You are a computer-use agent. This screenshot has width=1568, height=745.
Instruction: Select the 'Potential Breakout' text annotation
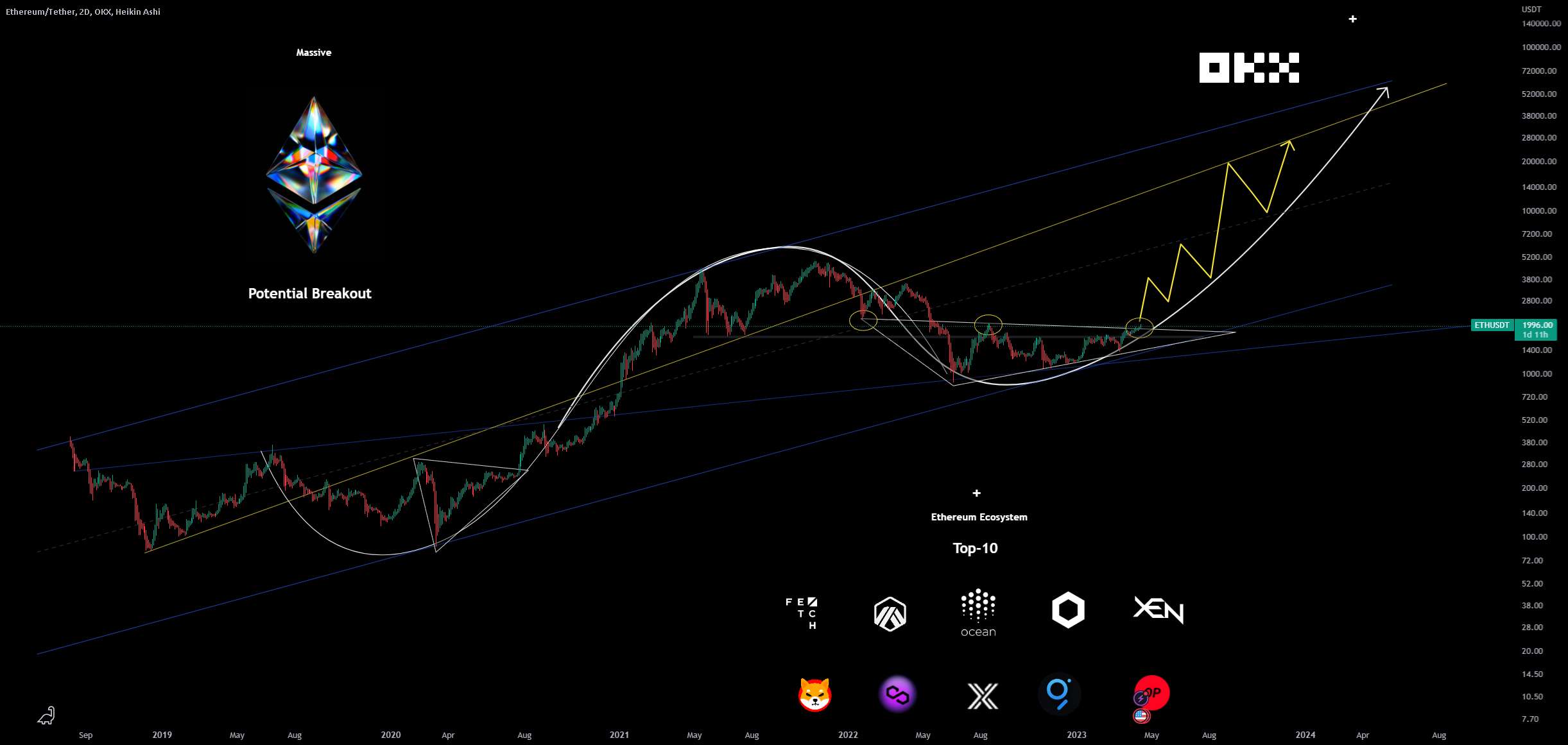pyautogui.click(x=309, y=293)
